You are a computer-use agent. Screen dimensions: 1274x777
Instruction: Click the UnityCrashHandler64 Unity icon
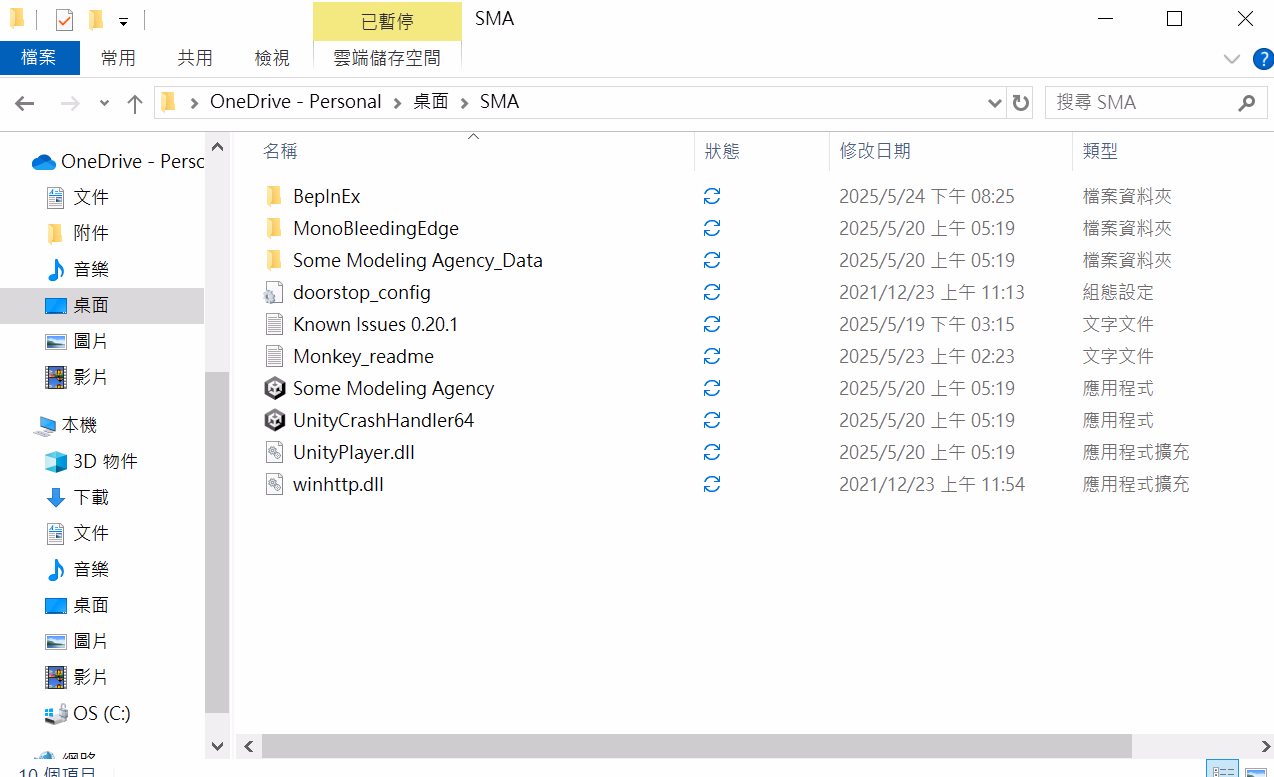274,420
